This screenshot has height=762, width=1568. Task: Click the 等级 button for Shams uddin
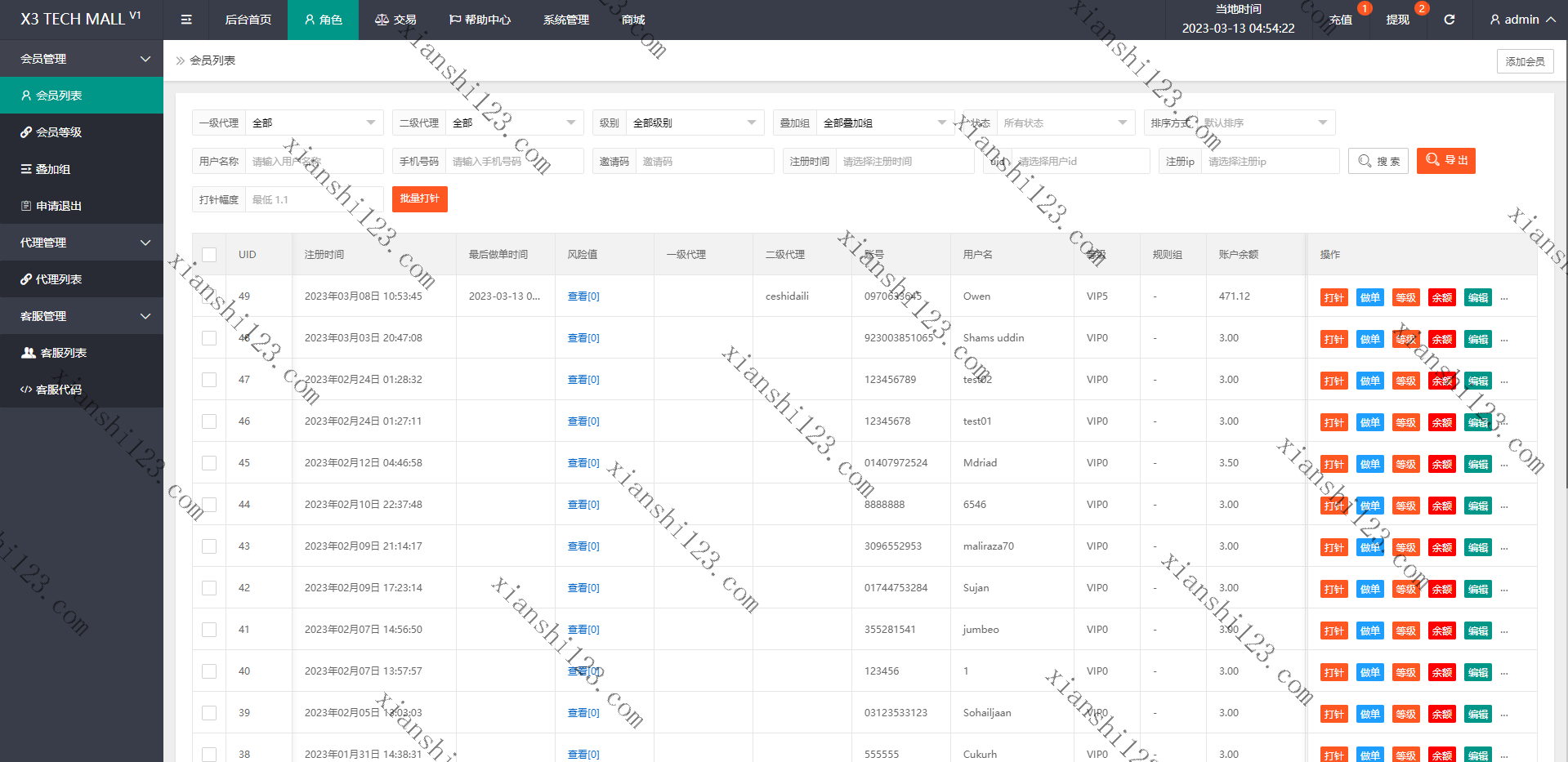tap(1406, 339)
